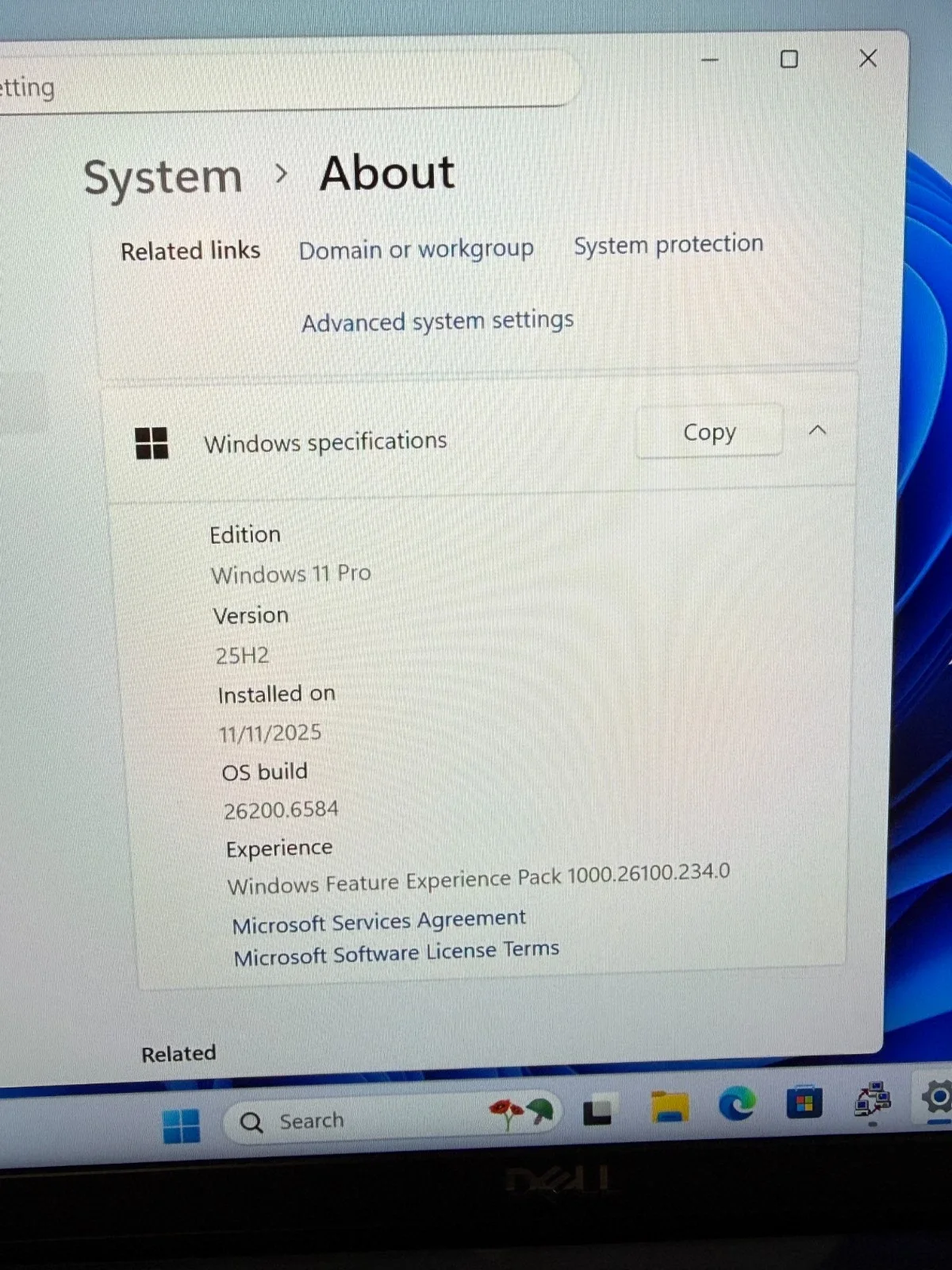This screenshot has height=1270, width=952.
Task: Click the Windows logo beside Windows specifications
Action: 152,443
